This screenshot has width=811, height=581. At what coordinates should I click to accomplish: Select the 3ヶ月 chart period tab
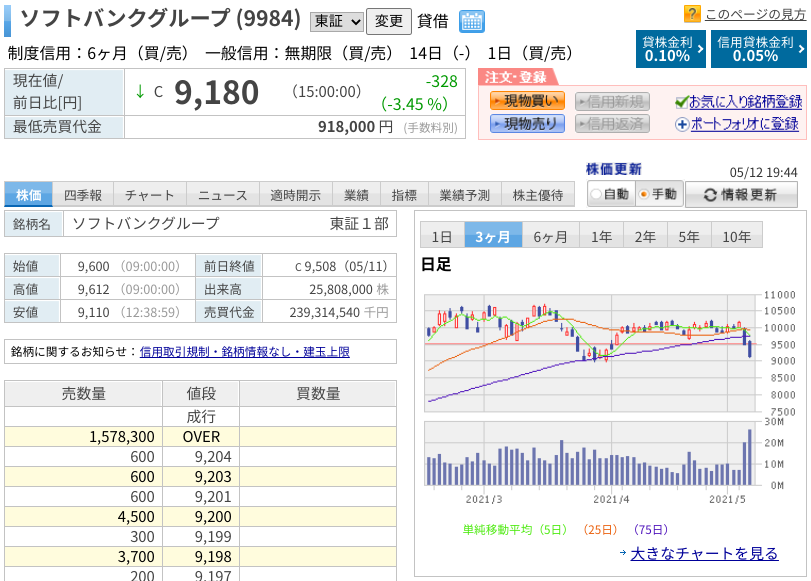[x=493, y=235]
